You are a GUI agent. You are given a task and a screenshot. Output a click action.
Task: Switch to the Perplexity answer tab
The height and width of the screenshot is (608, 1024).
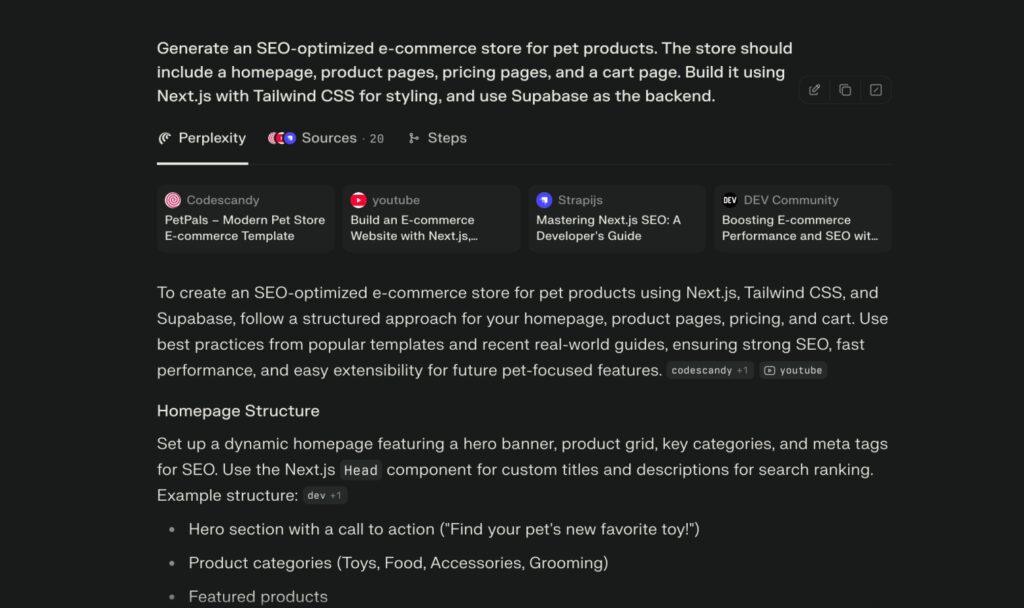pos(202,138)
